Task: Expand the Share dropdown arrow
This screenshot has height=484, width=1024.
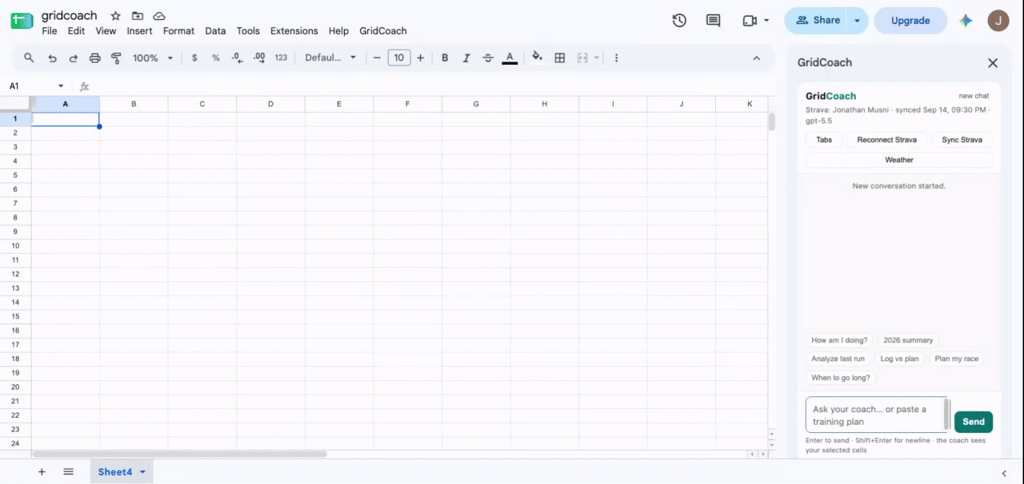Action: pos(857,21)
